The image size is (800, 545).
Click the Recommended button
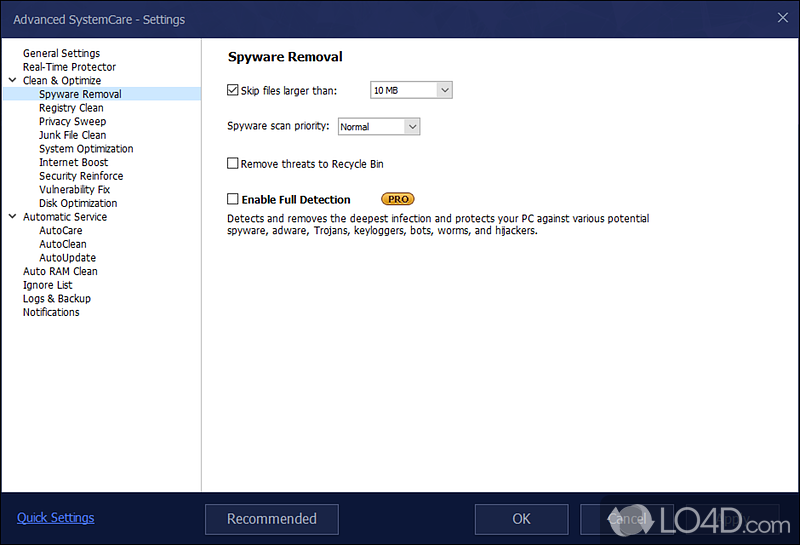tap(272, 519)
